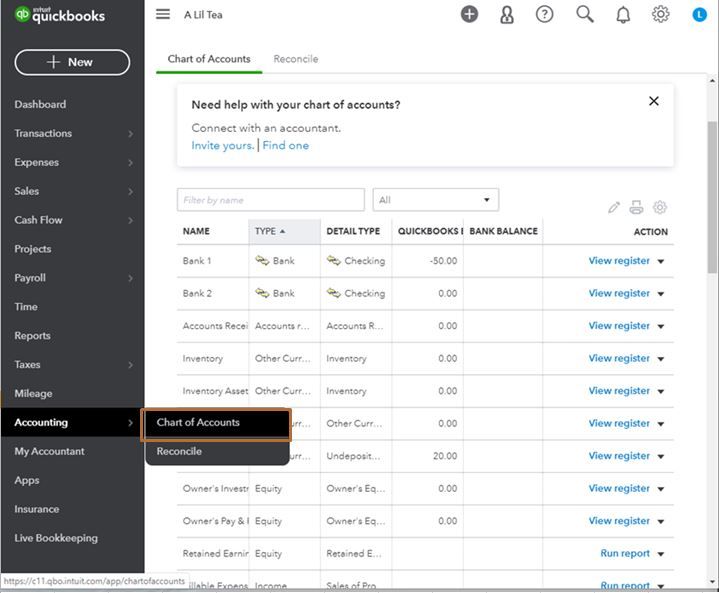Print the chart of accounts list
This screenshot has height=593, width=719.
[636, 207]
